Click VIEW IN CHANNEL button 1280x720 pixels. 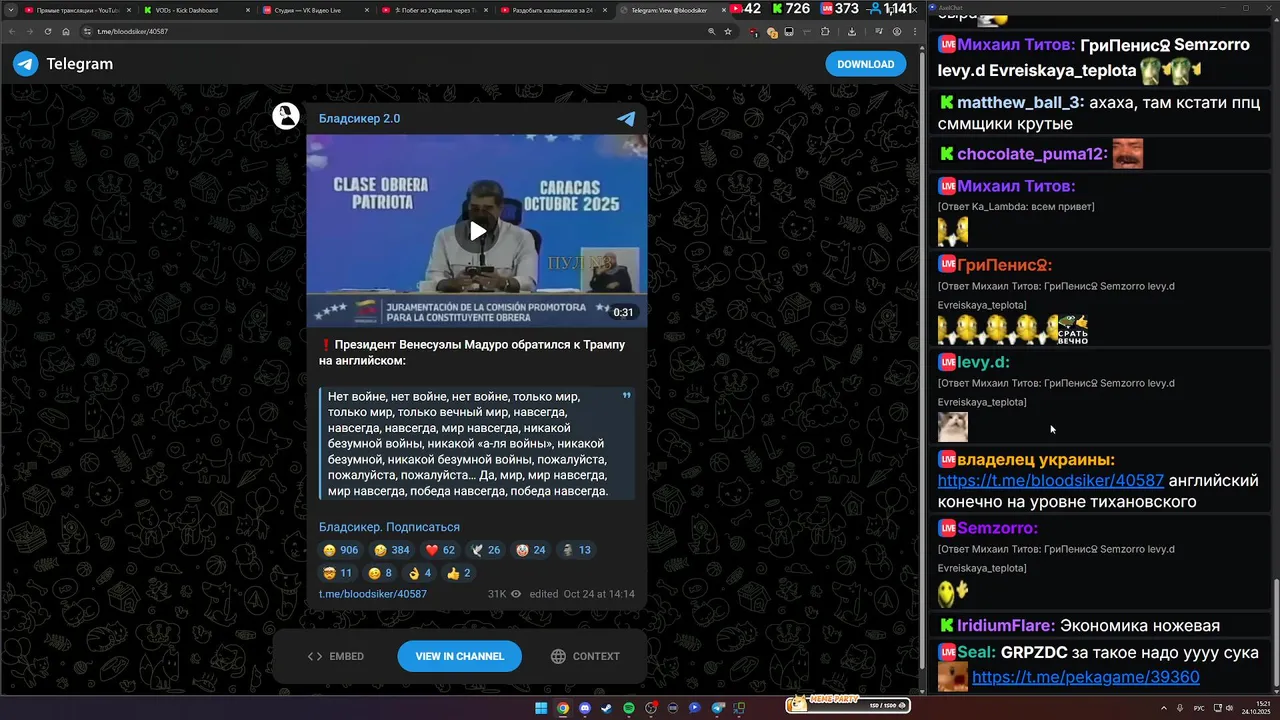coord(459,656)
